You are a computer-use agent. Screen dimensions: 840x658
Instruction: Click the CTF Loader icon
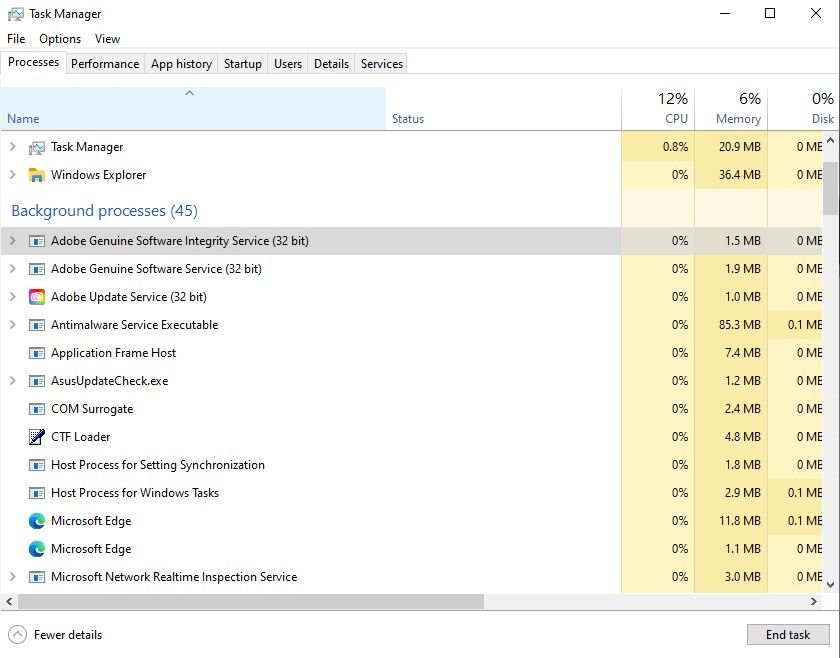[37, 437]
